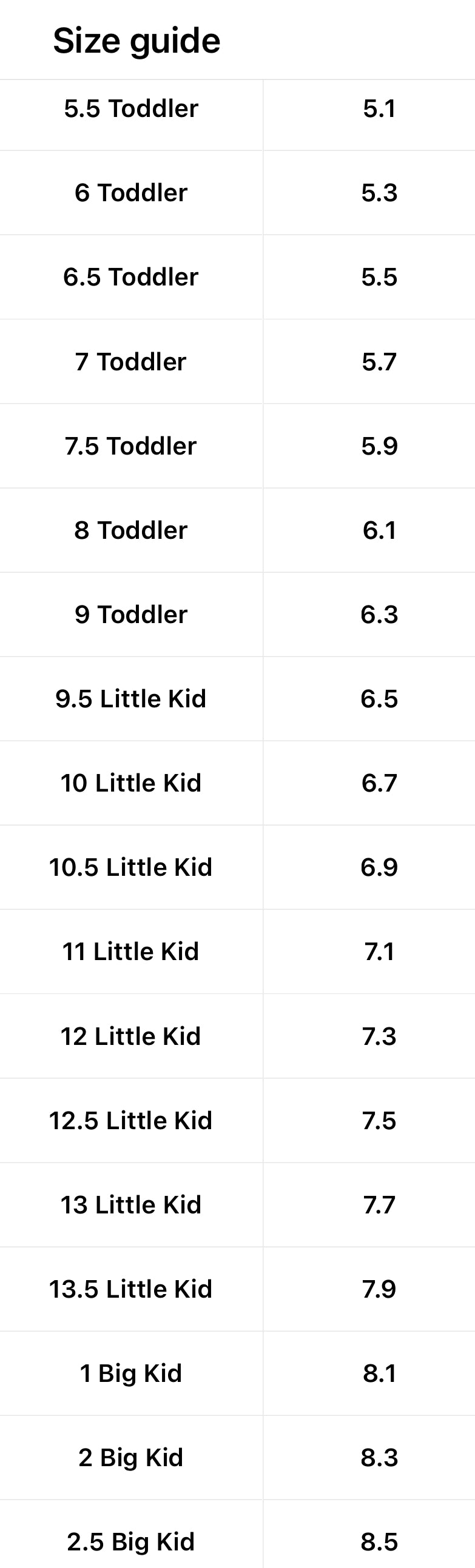
Task: Click the 6 Toddler size label
Action: (x=131, y=193)
